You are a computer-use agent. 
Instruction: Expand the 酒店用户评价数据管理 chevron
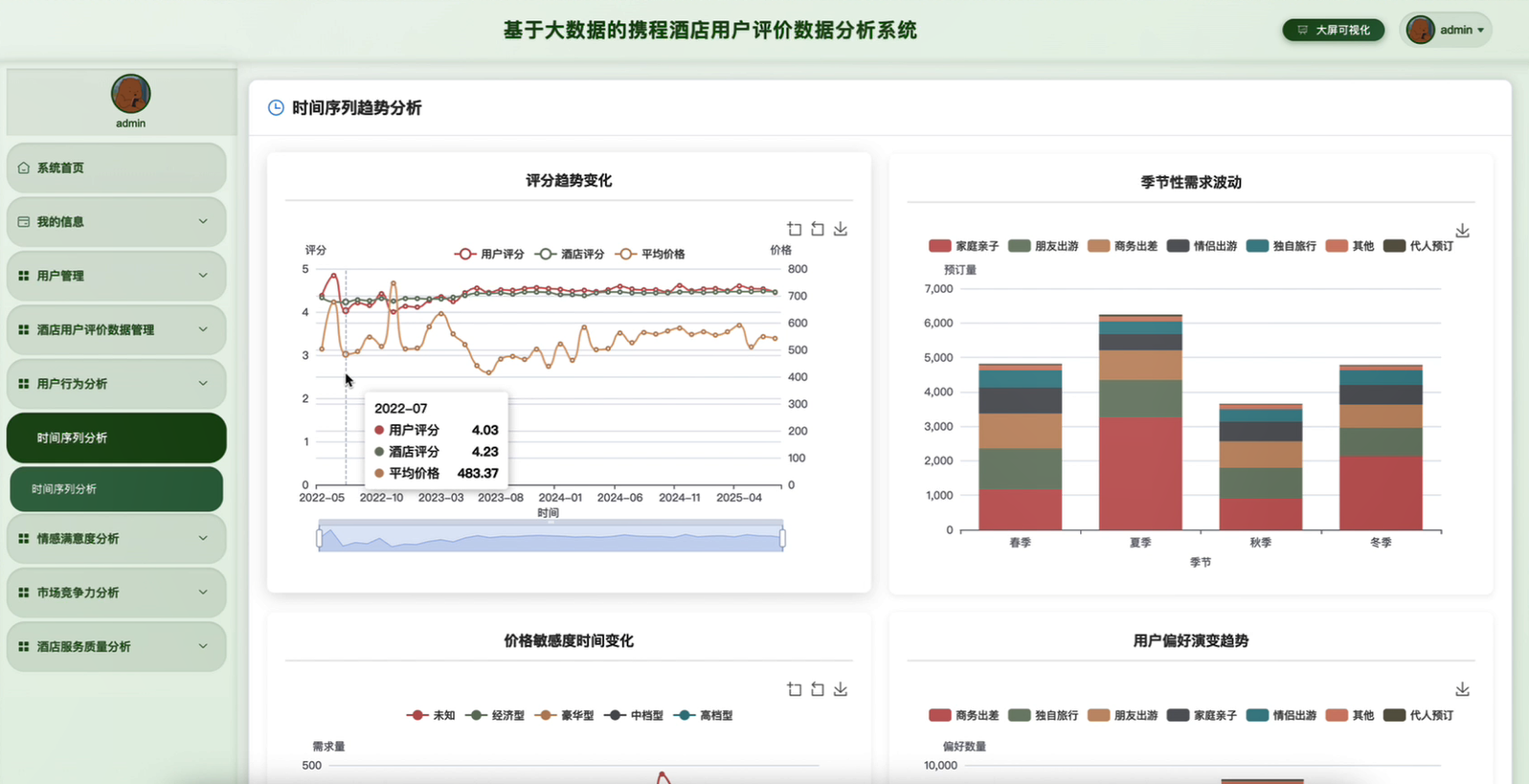(x=203, y=329)
